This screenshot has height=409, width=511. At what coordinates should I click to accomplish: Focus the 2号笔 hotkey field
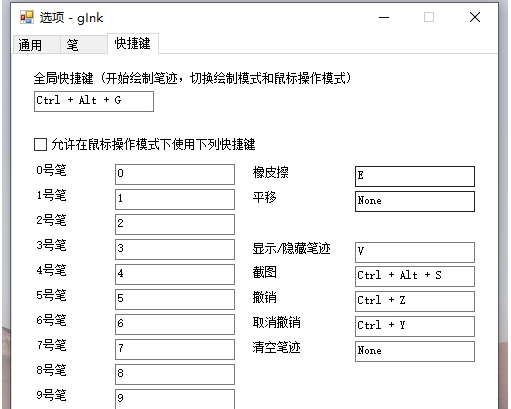point(175,224)
